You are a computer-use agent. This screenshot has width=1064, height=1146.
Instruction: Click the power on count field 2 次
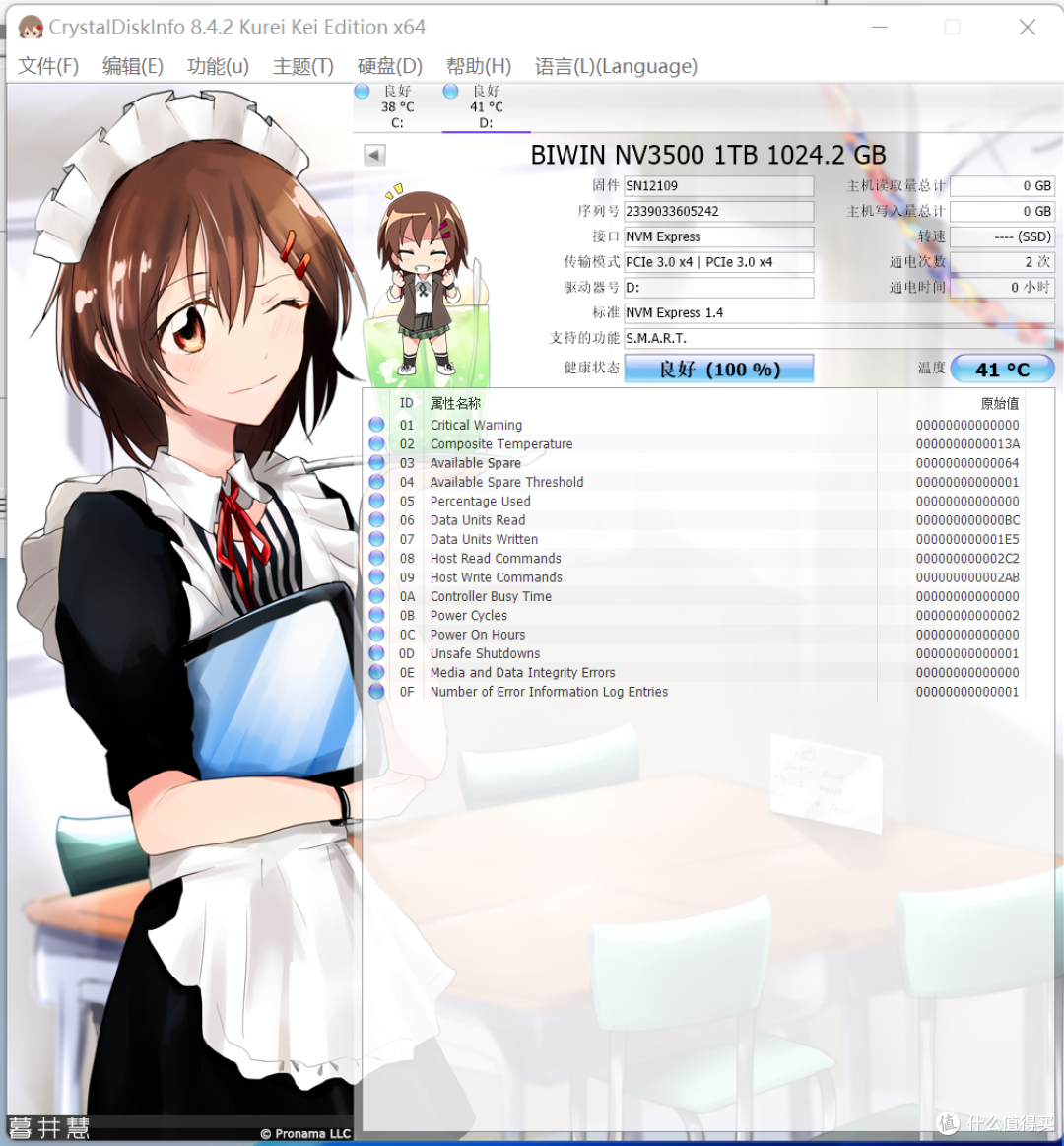(x=1002, y=262)
